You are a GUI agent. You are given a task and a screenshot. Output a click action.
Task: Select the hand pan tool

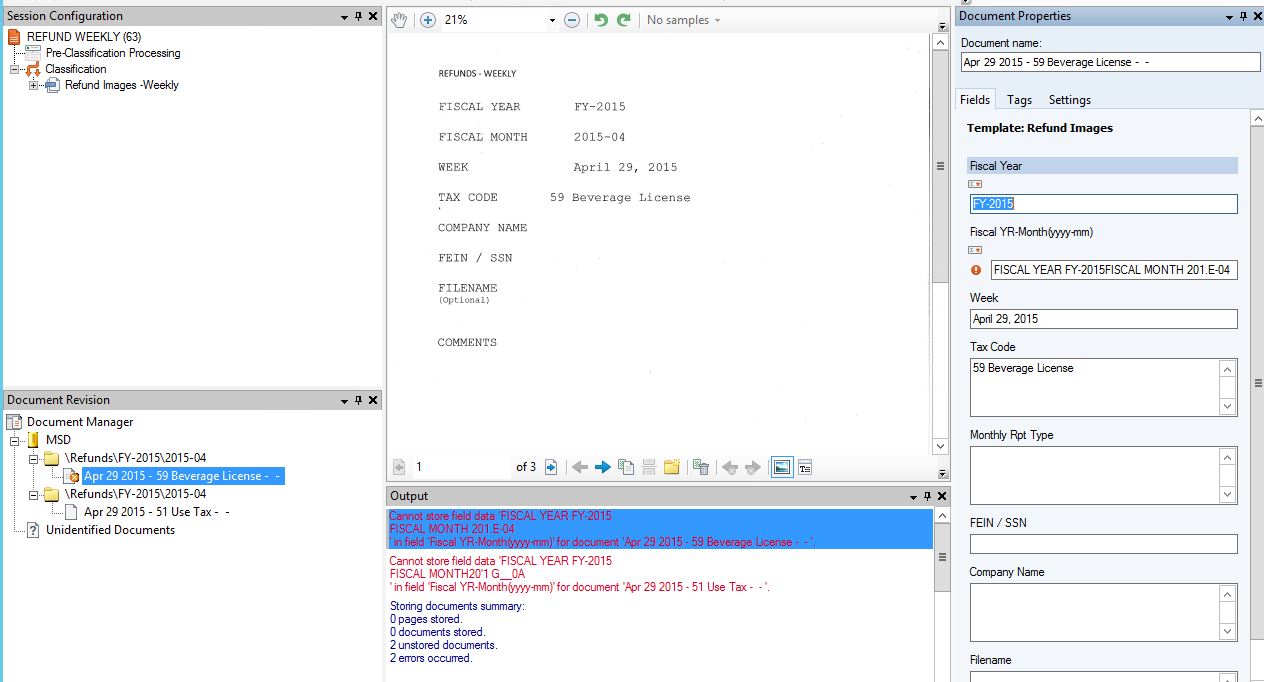(399, 20)
